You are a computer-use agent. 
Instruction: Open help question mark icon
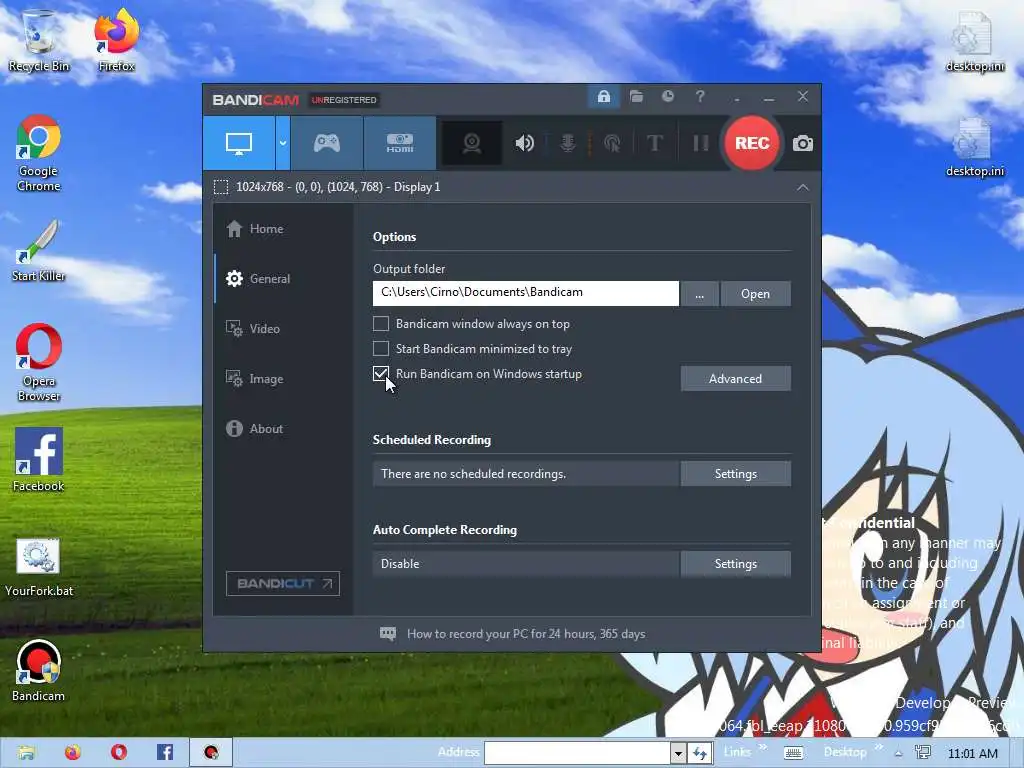[700, 97]
